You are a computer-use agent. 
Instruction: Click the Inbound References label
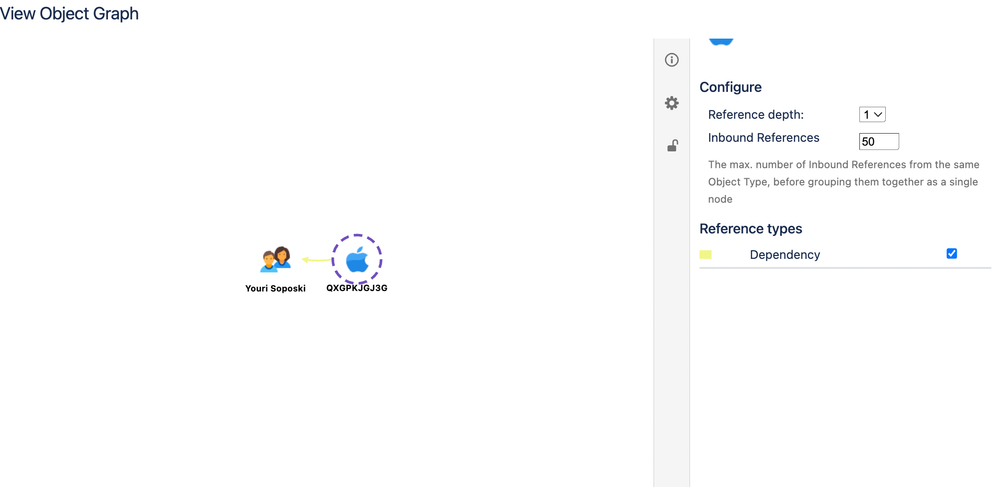(x=764, y=138)
